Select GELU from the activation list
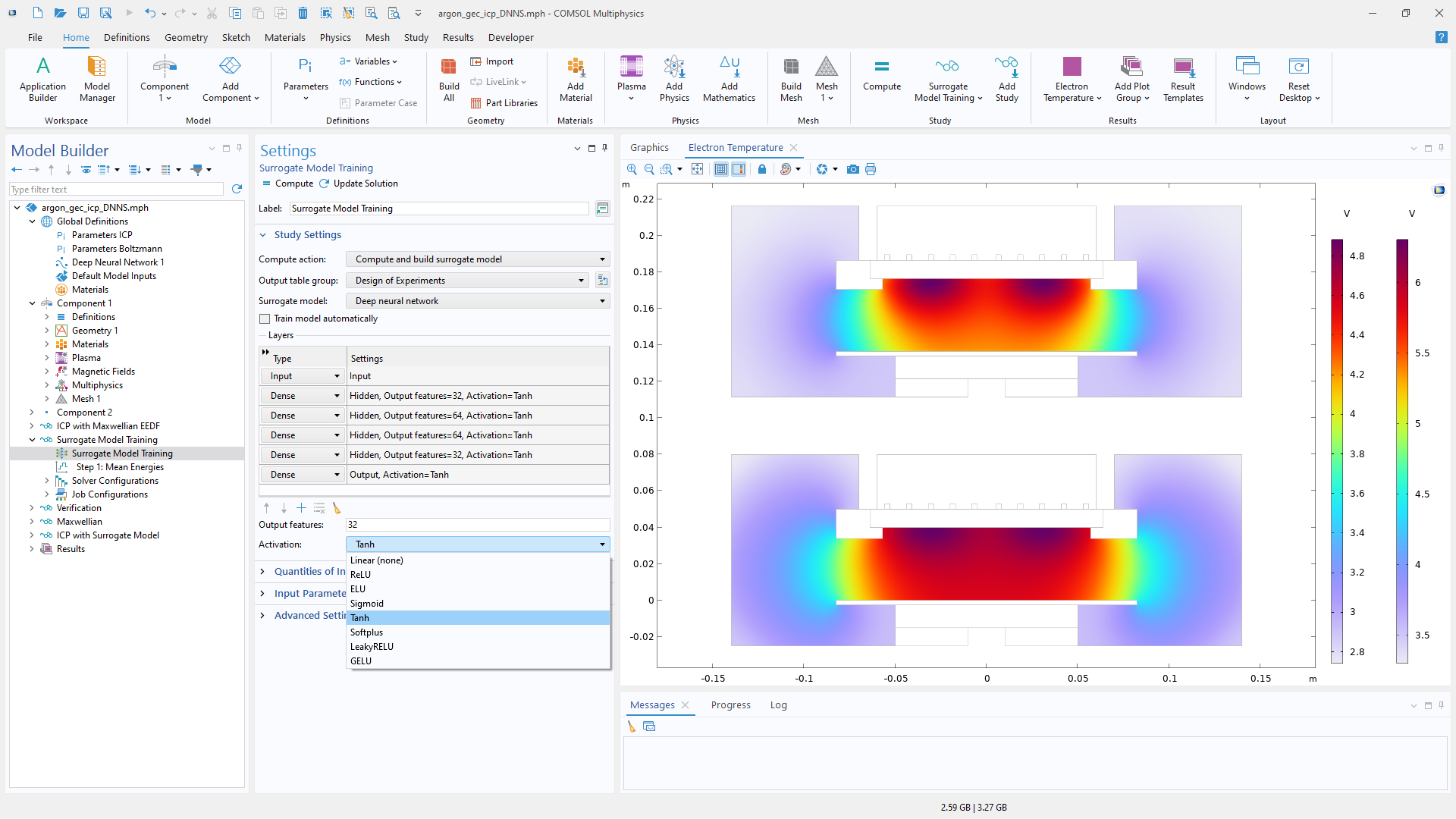 478,661
